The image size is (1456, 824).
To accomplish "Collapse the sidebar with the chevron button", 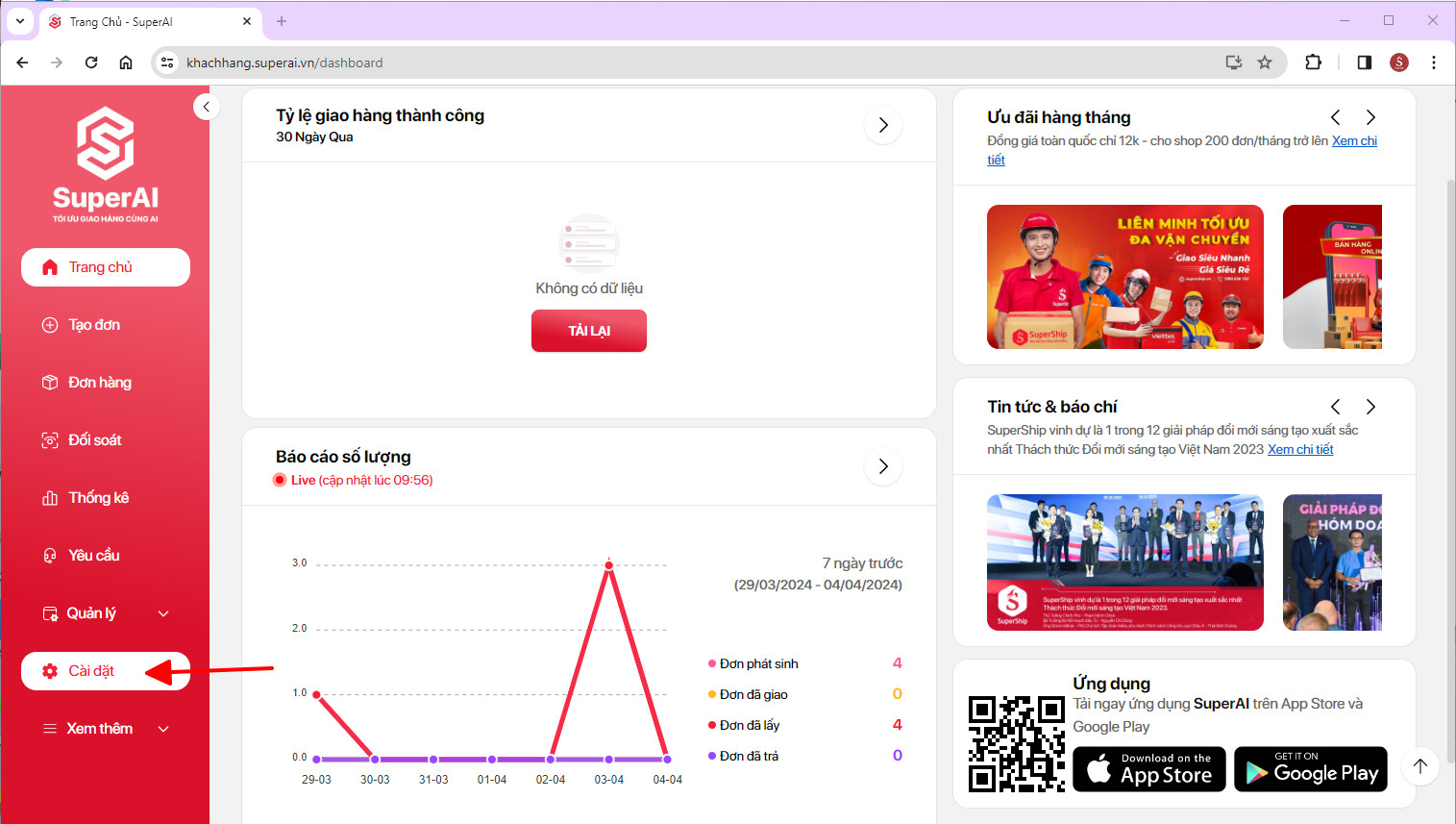I will [206, 107].
